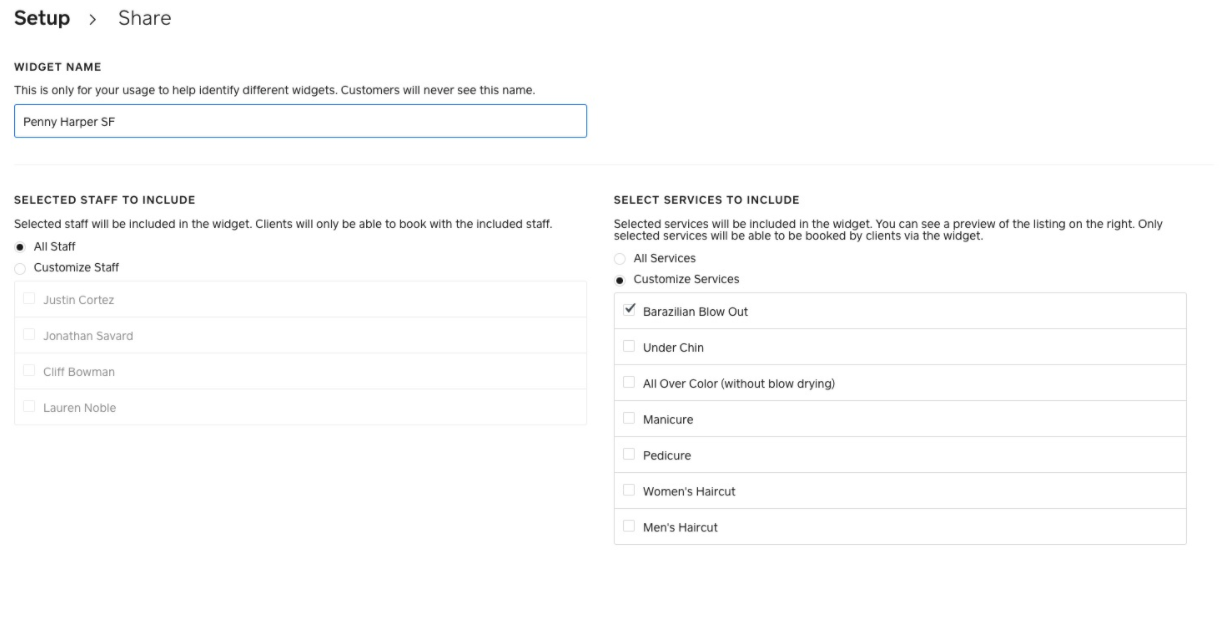The image size is (1220, 622).
Task: Click the Cliff Bowman name text
Action: [79, 372]
